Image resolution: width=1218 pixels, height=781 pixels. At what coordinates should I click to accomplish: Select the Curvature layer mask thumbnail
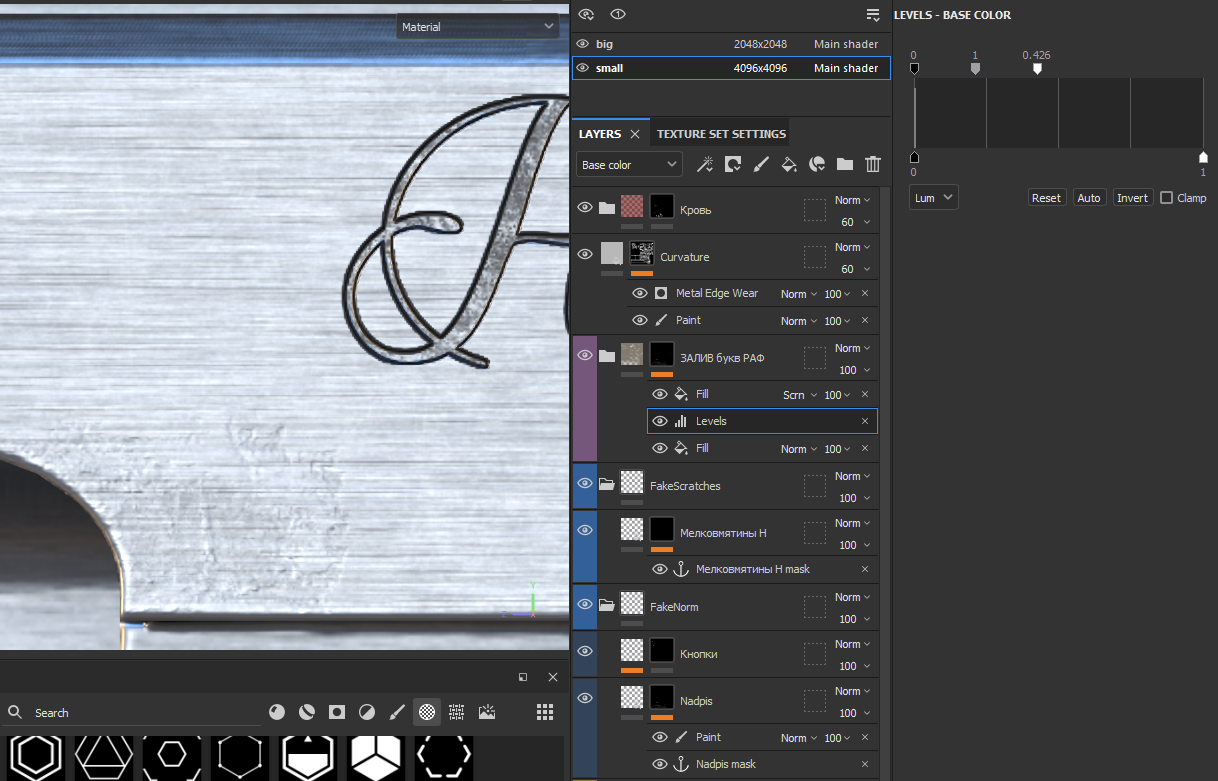click(x=642, y=253)
